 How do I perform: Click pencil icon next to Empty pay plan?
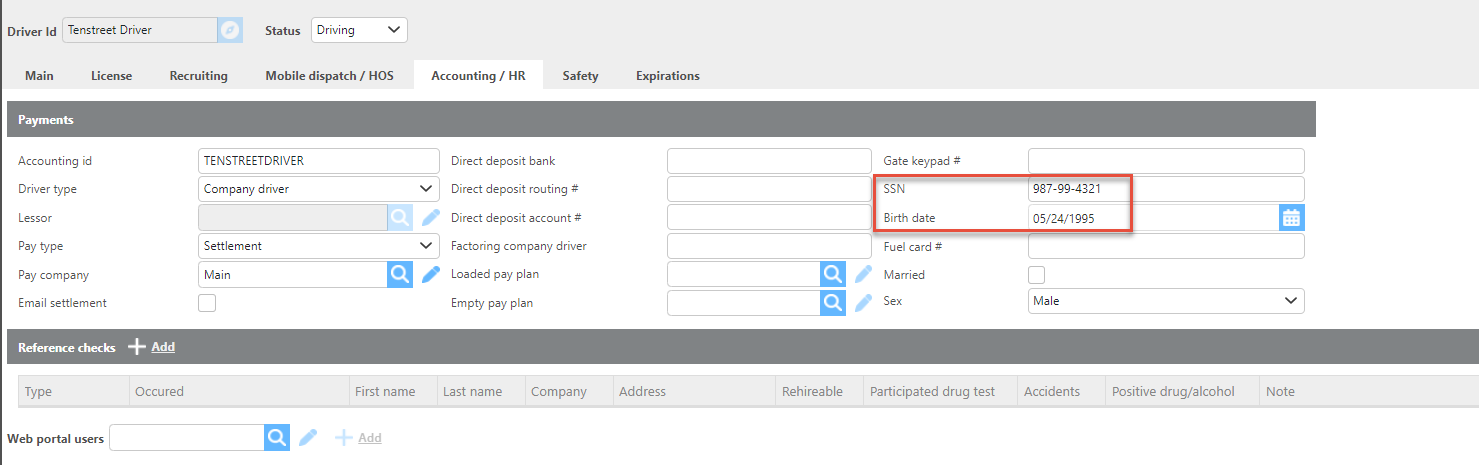coord(863,302)
